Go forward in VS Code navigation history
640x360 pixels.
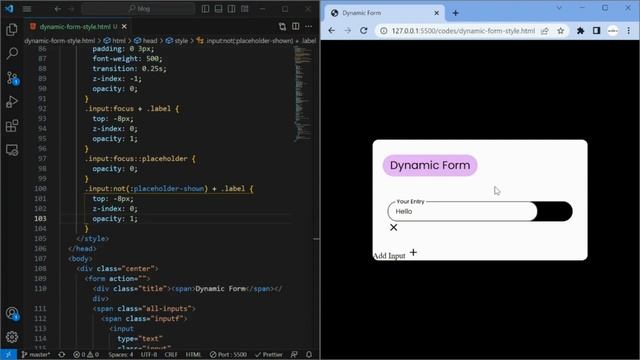point(71,9)
